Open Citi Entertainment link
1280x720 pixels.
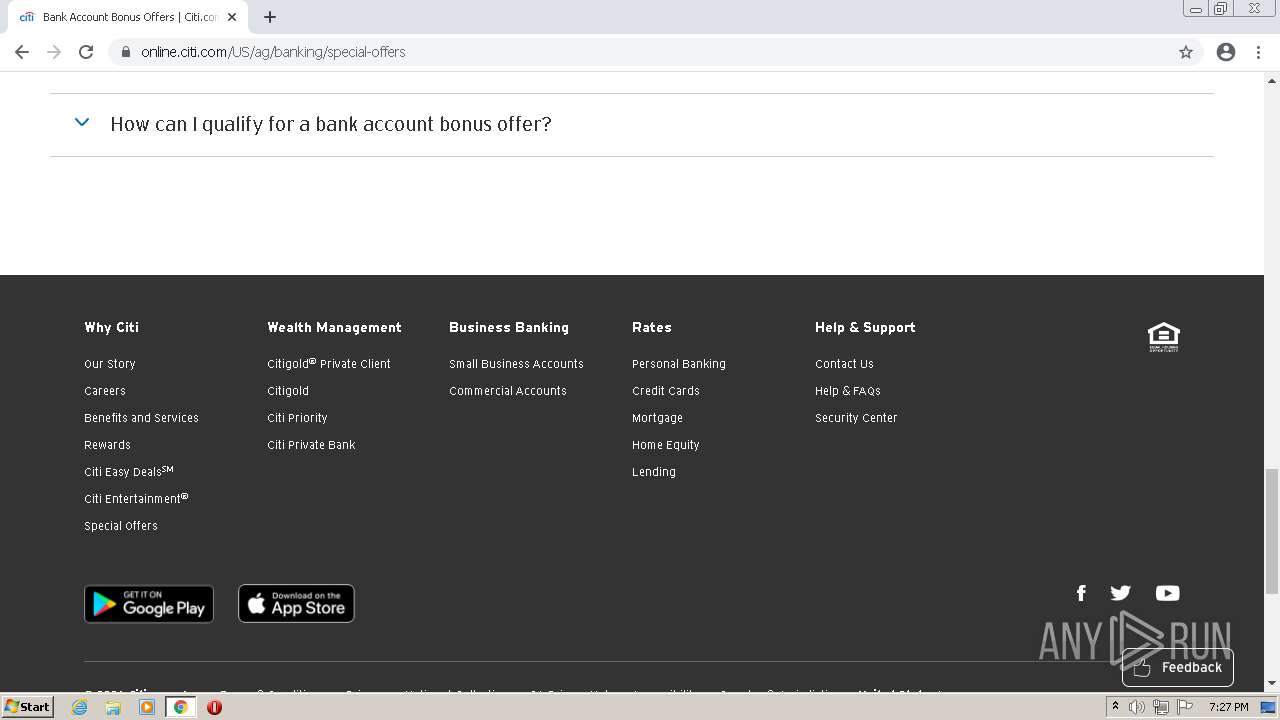[x=136, y=498]
